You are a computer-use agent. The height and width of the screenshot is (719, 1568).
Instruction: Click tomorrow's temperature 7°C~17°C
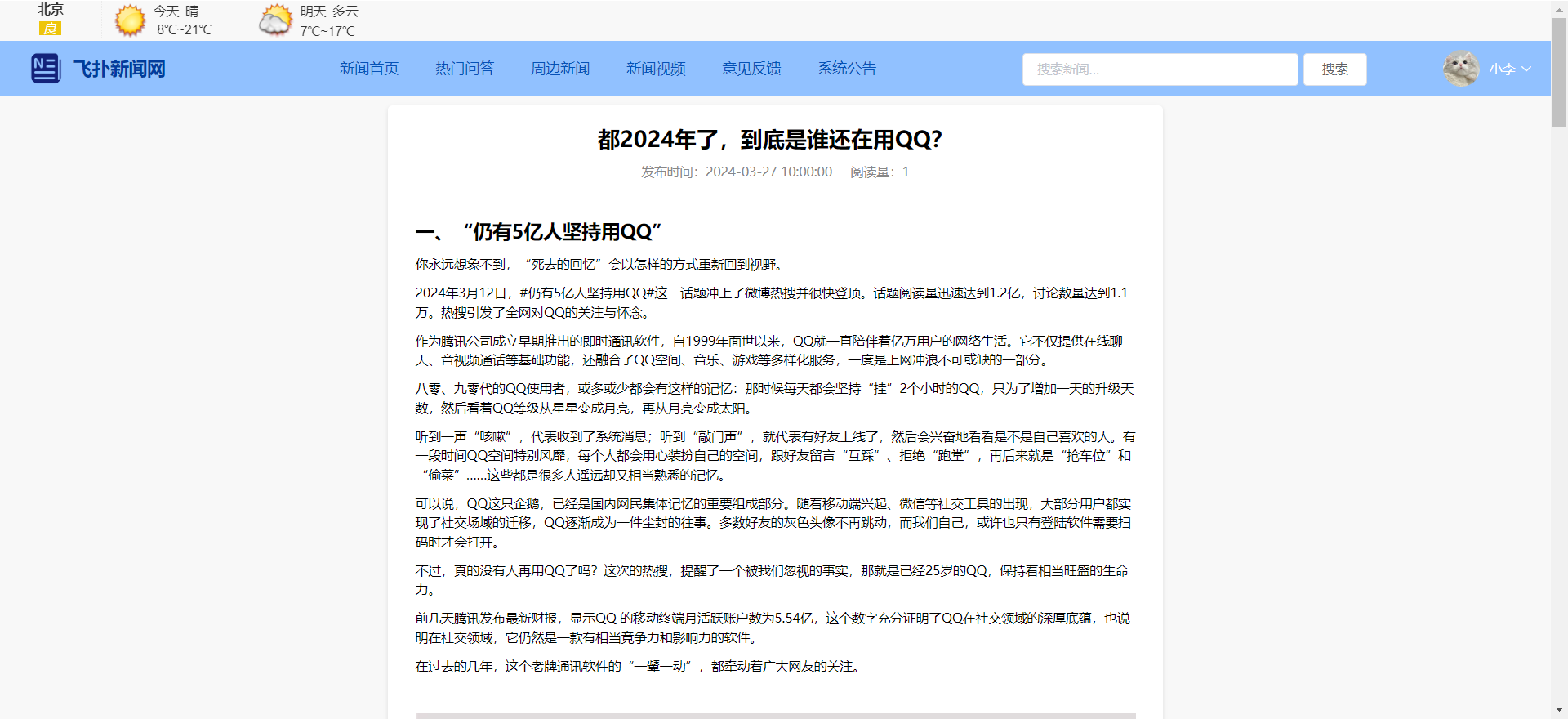click(x=327, y=31)
